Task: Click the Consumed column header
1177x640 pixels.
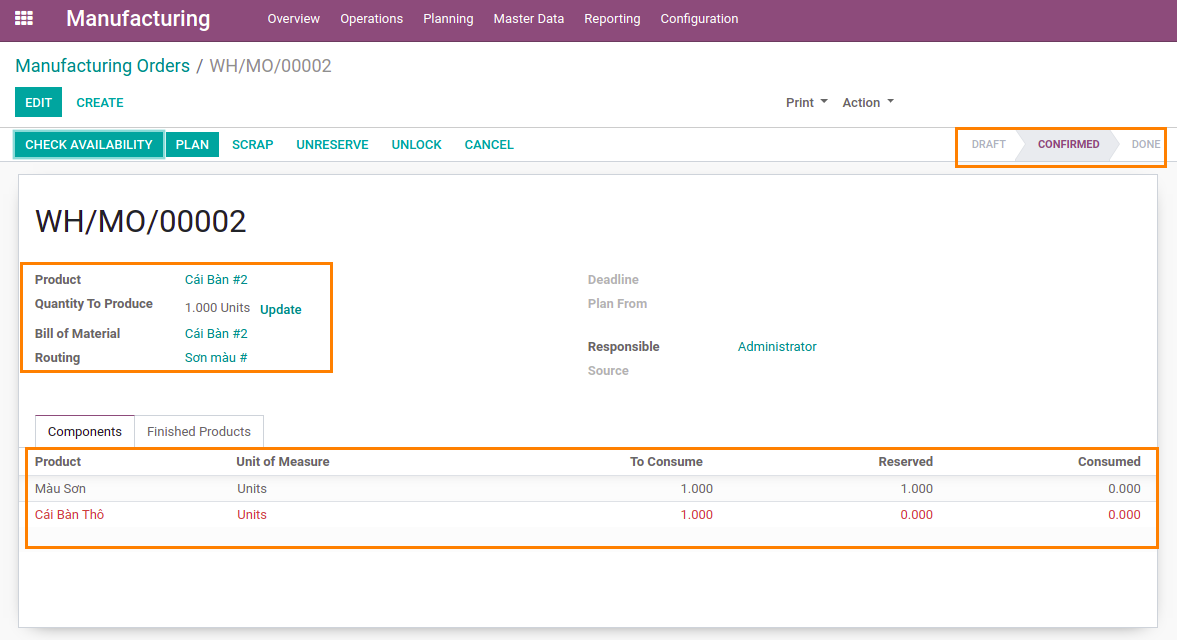Action: click(x=1109, y=461)
